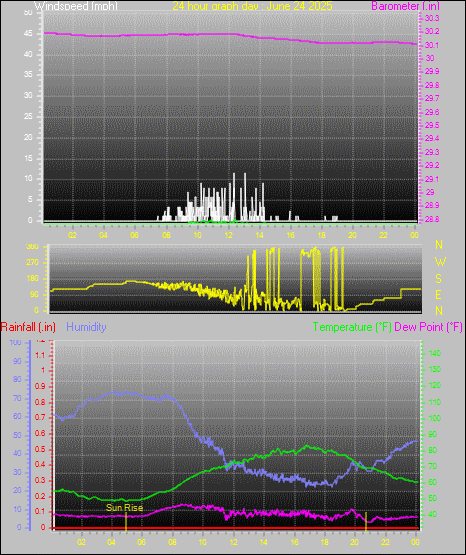Click the yellow sunset marker line
The image size is (466, 555).
(x=366, y=521)
